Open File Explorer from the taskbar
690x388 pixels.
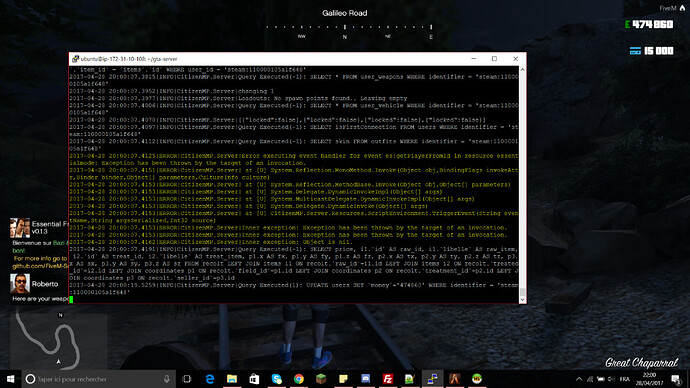click(232, 379)
